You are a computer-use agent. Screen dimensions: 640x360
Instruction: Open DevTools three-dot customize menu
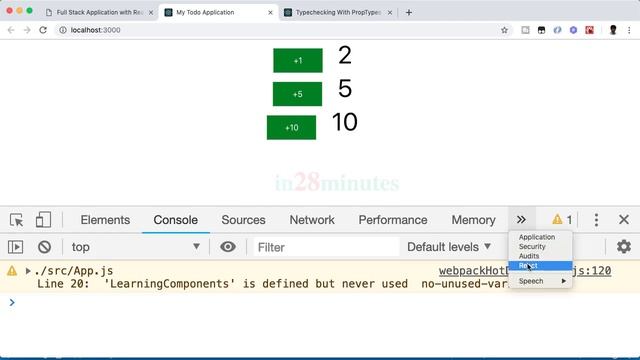coord(596,220)
